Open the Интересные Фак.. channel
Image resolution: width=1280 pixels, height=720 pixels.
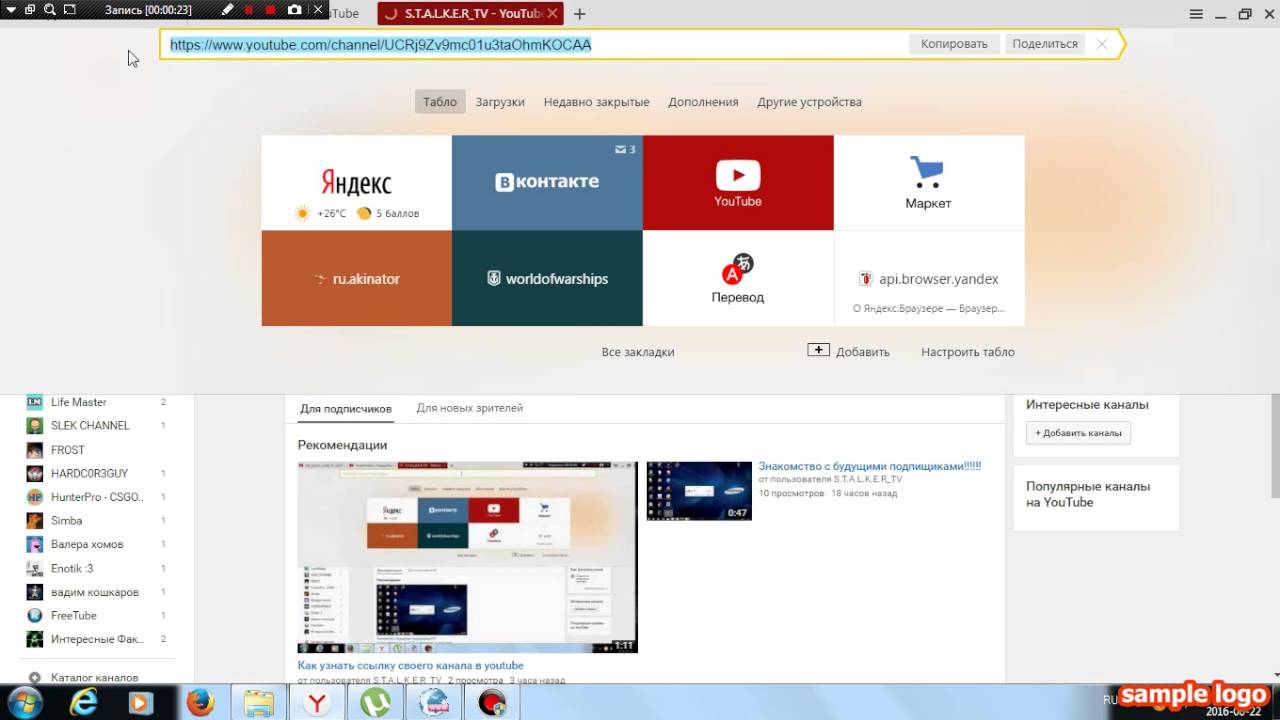click(x=97, y=639)
